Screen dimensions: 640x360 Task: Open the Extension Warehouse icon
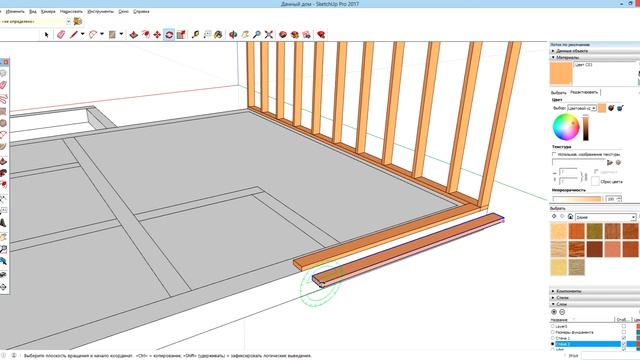tap(294, 35)
